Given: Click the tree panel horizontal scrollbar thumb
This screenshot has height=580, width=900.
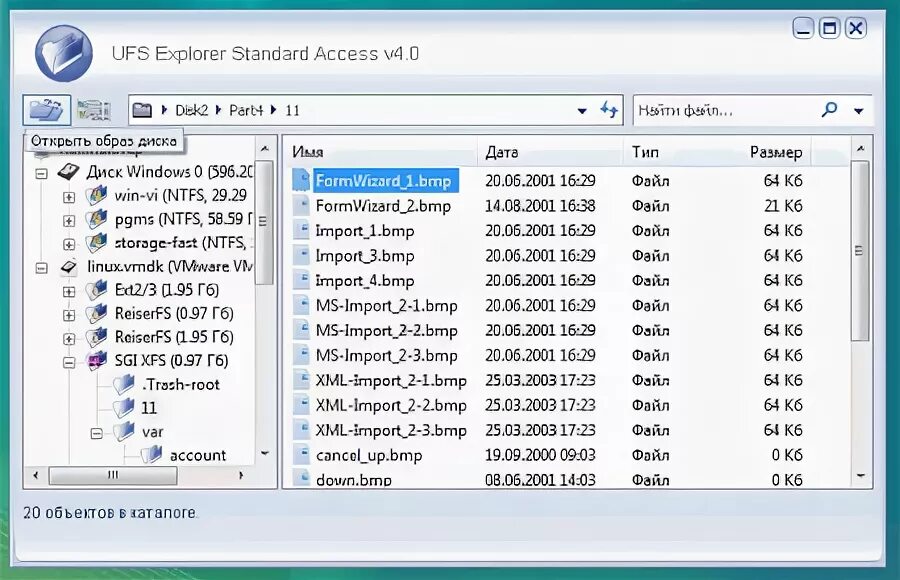Looking at the screenshot, I should (x=113, y=475).
